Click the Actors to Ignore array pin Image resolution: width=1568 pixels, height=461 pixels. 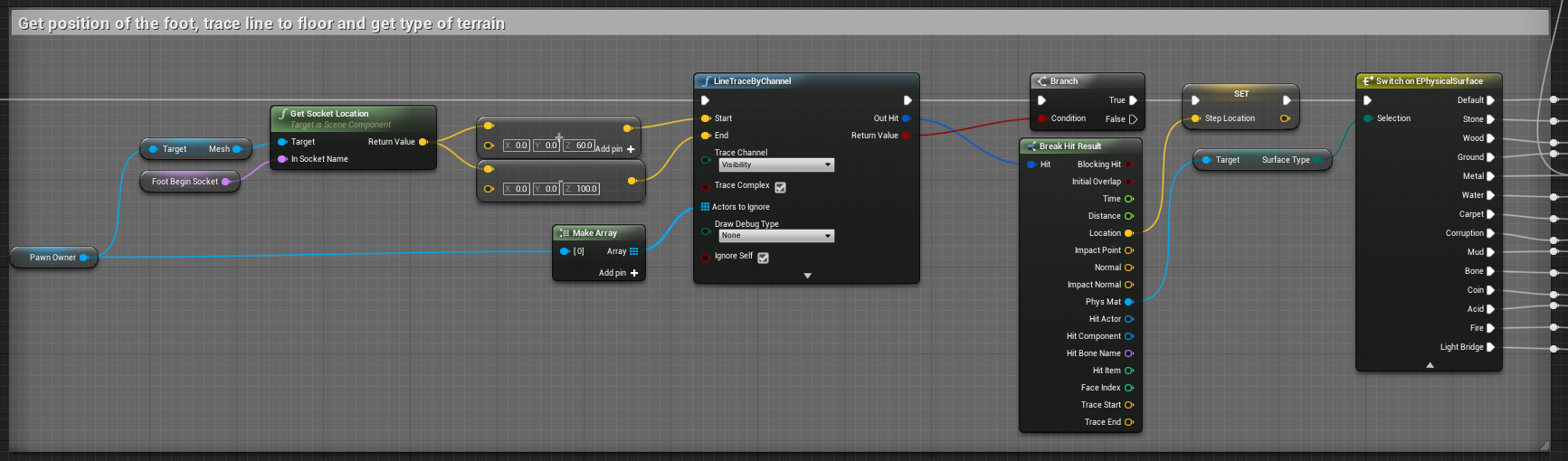(706, 207)
